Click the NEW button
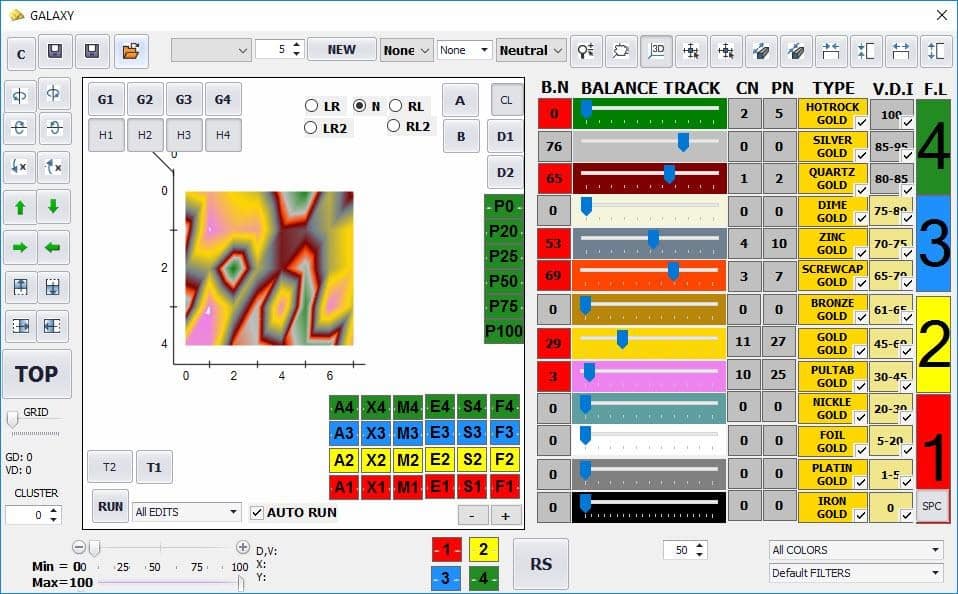Screen dimensions: 958x594 pos(341,50)
